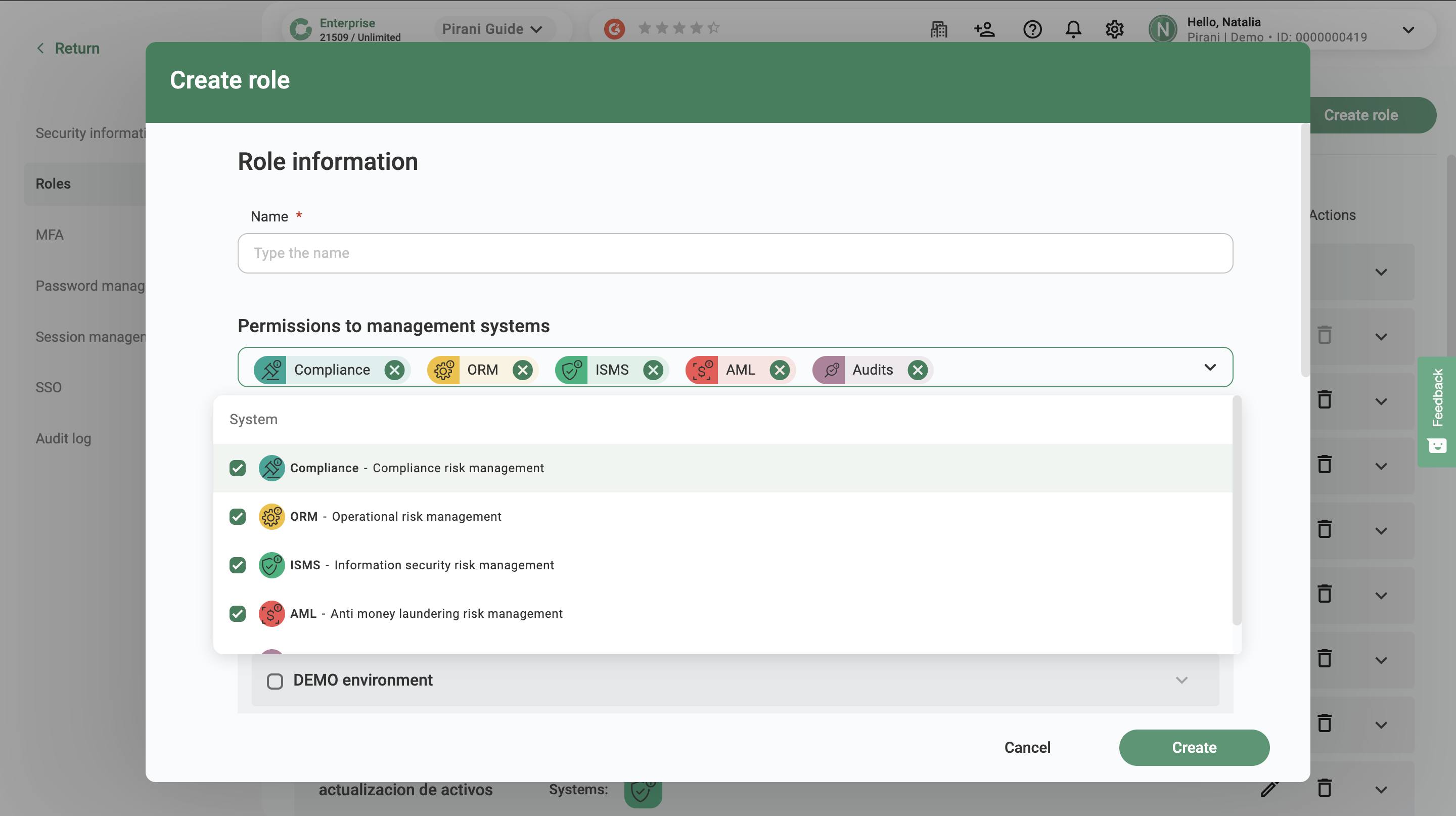1456x816 pixels.
Task: Click the system list scrollbar
Action: tap(1236, 511)
